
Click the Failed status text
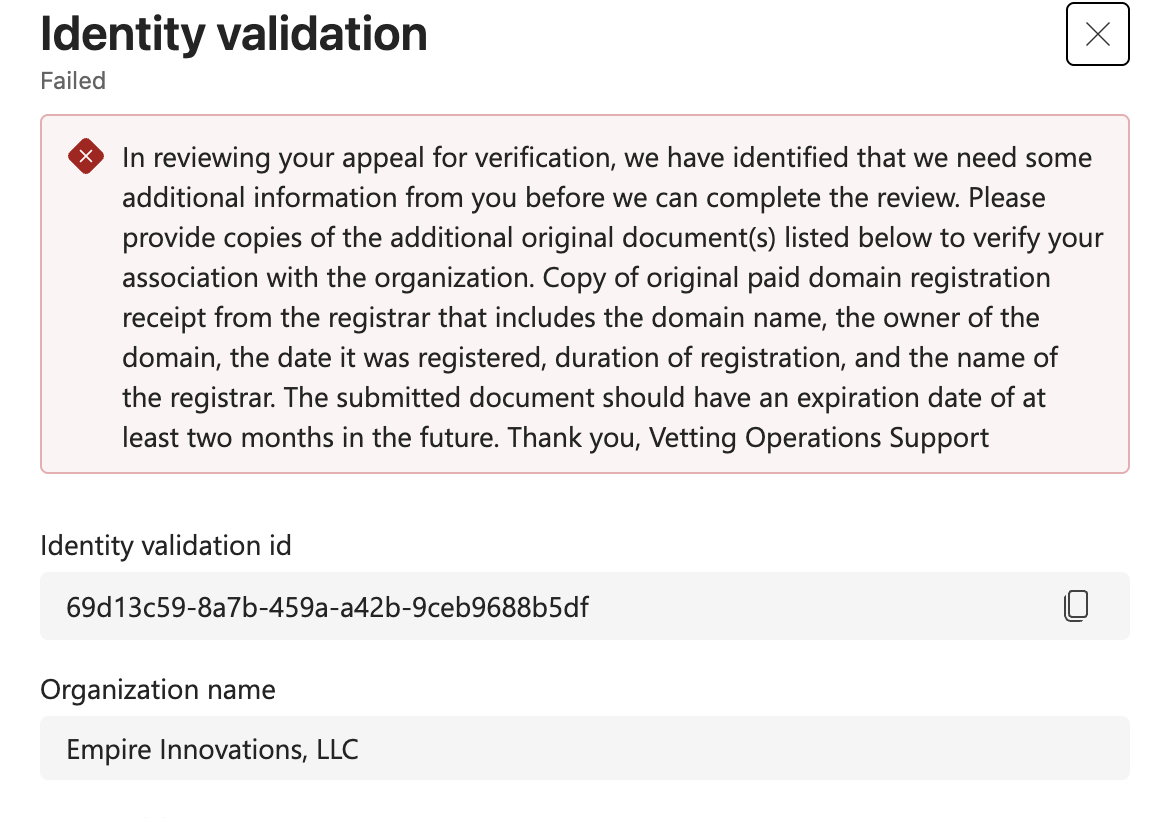click(73, 80)
